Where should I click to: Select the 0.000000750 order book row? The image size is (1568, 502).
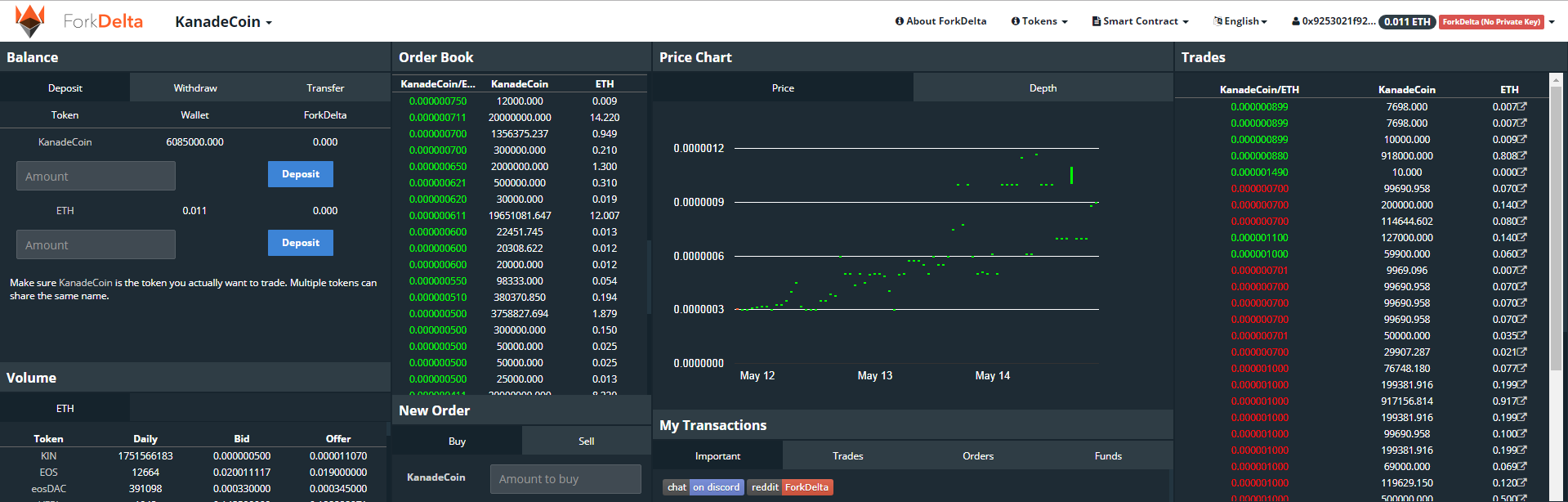[x=520, y=101]
